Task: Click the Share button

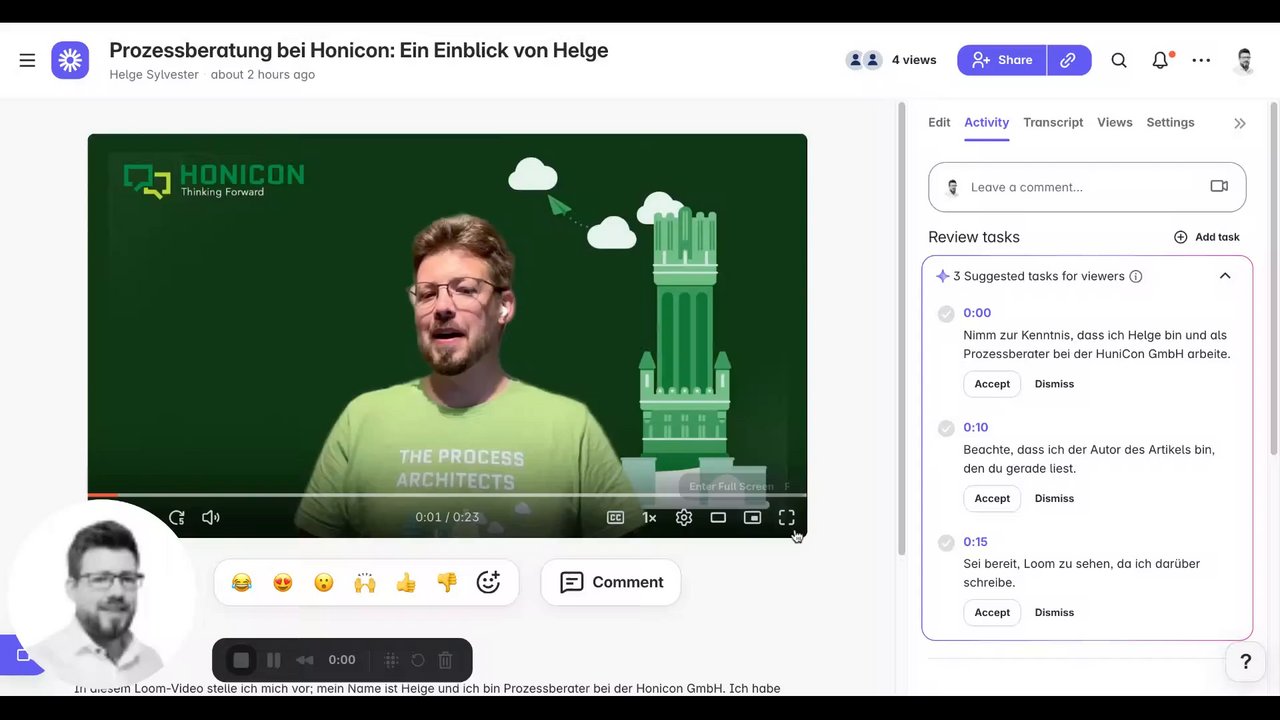Action: 1002,60
